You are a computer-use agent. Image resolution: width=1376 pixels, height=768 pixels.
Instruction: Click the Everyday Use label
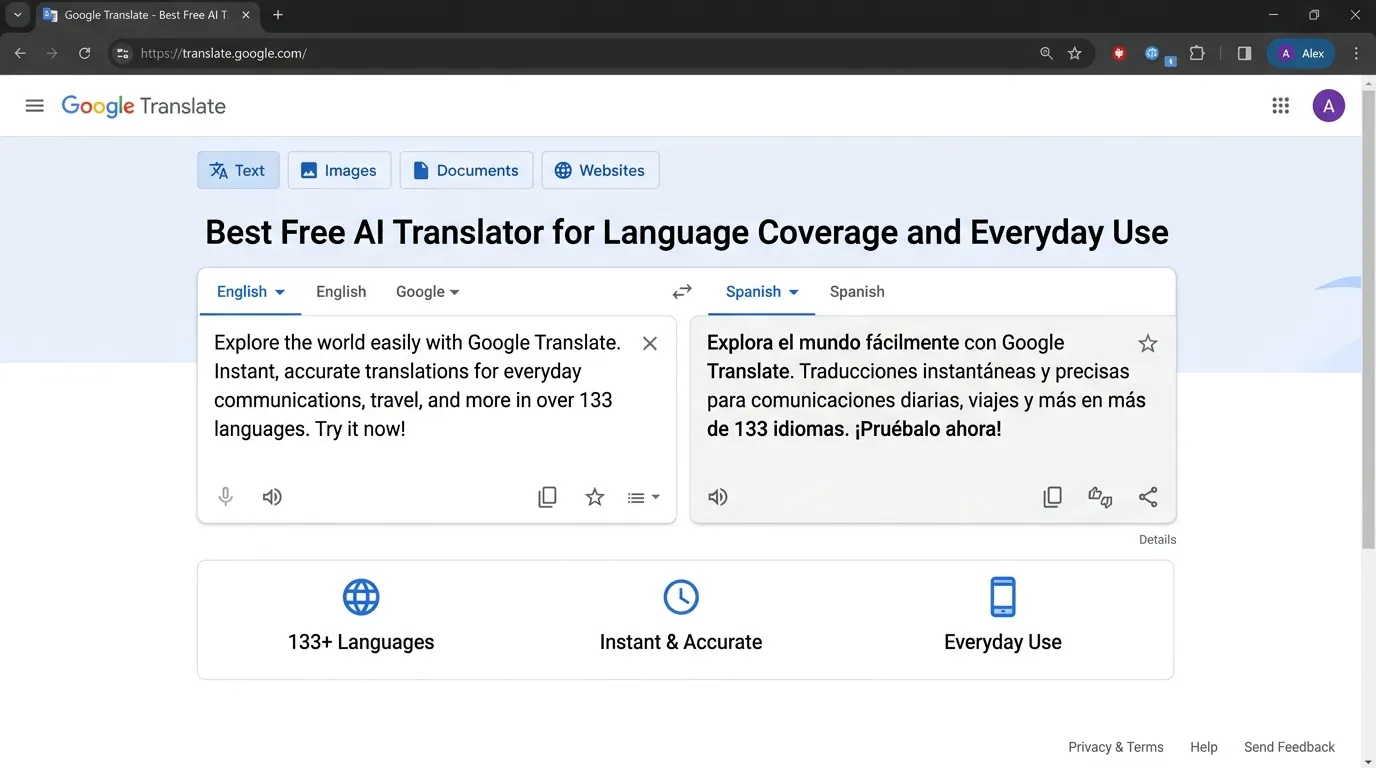click(x=1003, y=642)
